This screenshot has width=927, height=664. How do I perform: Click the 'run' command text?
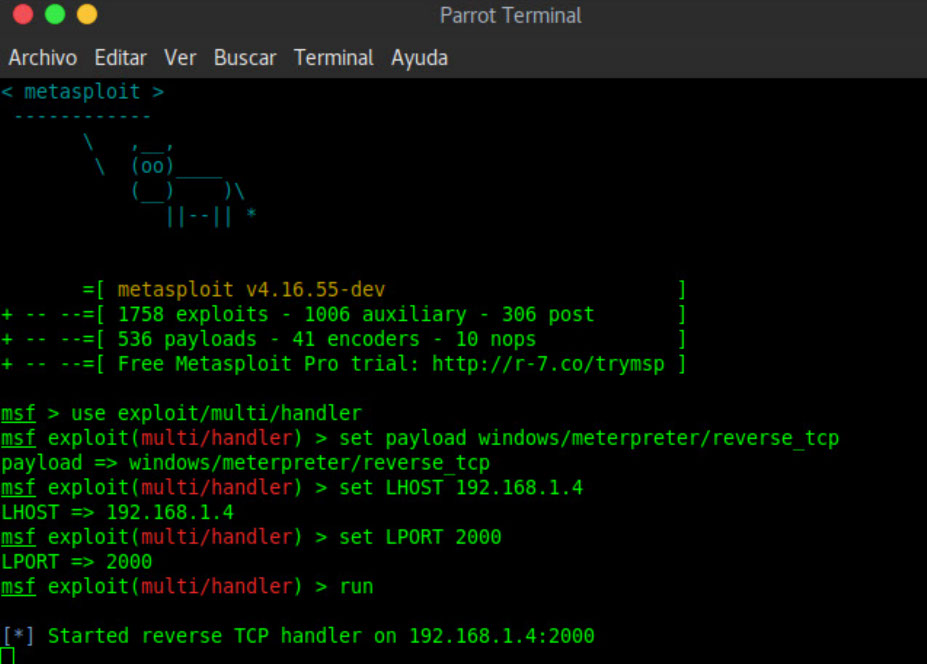point(356,587)
